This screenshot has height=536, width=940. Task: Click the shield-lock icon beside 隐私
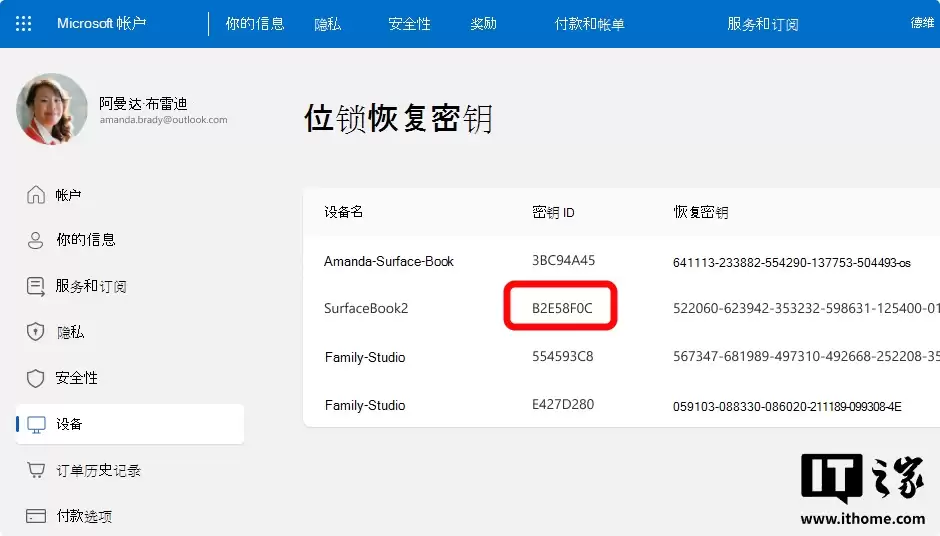35,332
